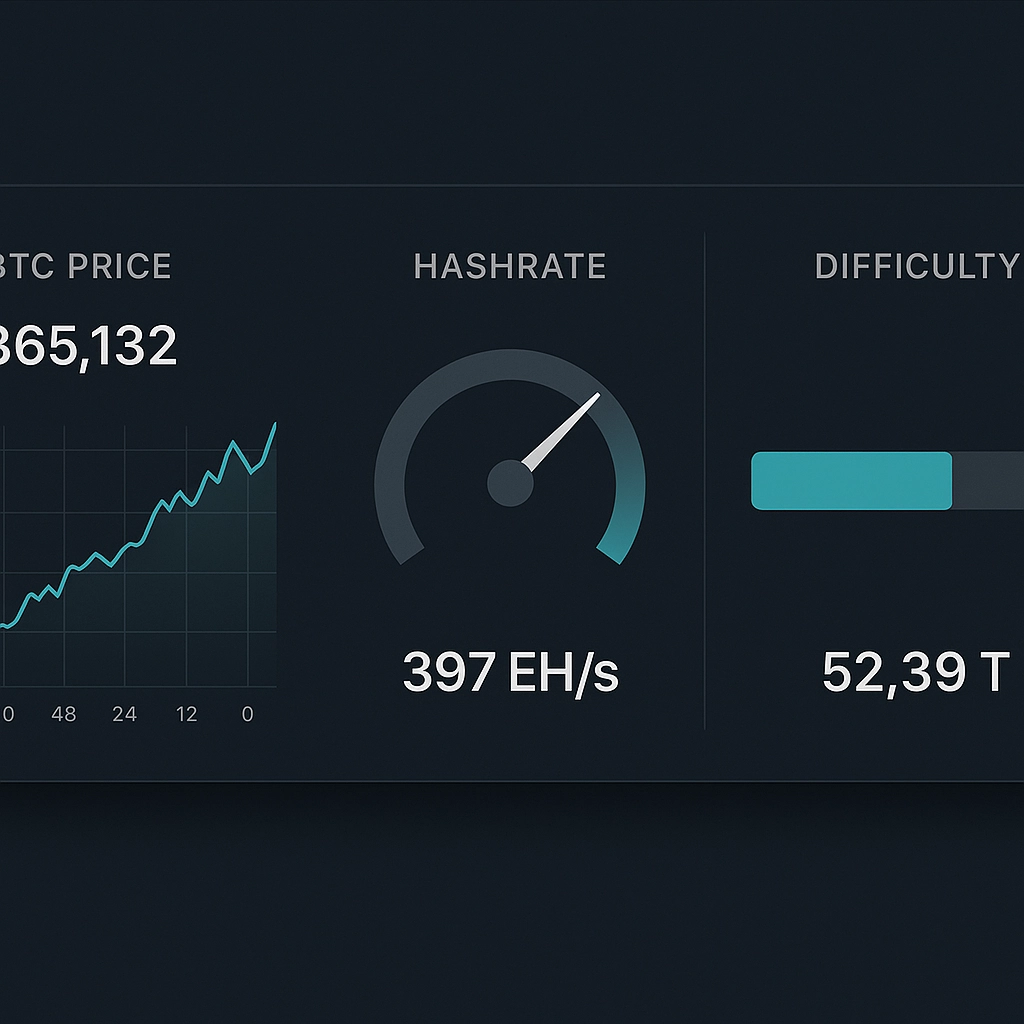Viewport: 1024px width, 1024px height.
Task: Click the divider between Hashrate and Difficulty
Action: [x=705, y=480]
